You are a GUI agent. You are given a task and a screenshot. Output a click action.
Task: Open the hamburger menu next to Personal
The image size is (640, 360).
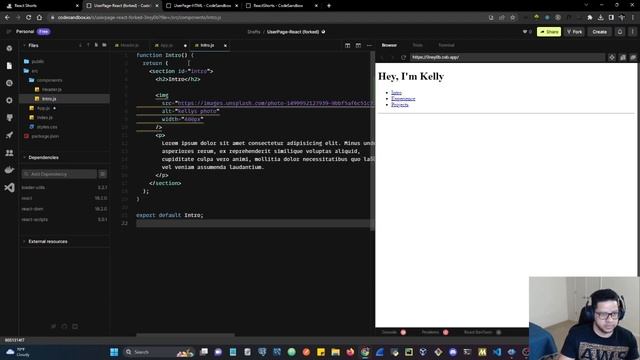click(9, 31)
